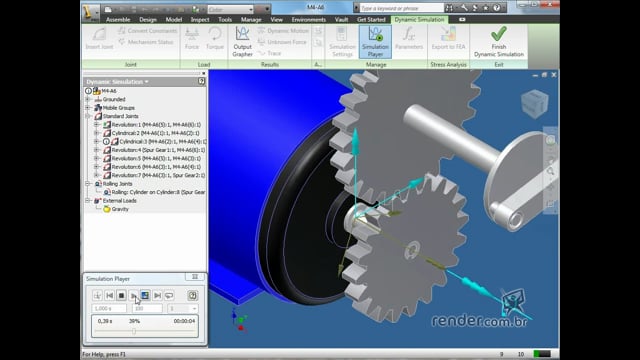Screen dimensions: 640x360
Task: Open the Environments tab
Action: point(309,20)
